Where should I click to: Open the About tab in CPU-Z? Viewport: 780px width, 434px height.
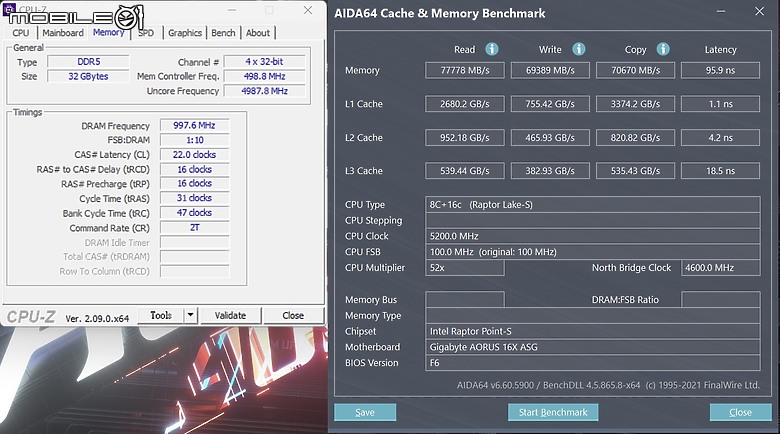pyautogui.click(x=258, y=33)
